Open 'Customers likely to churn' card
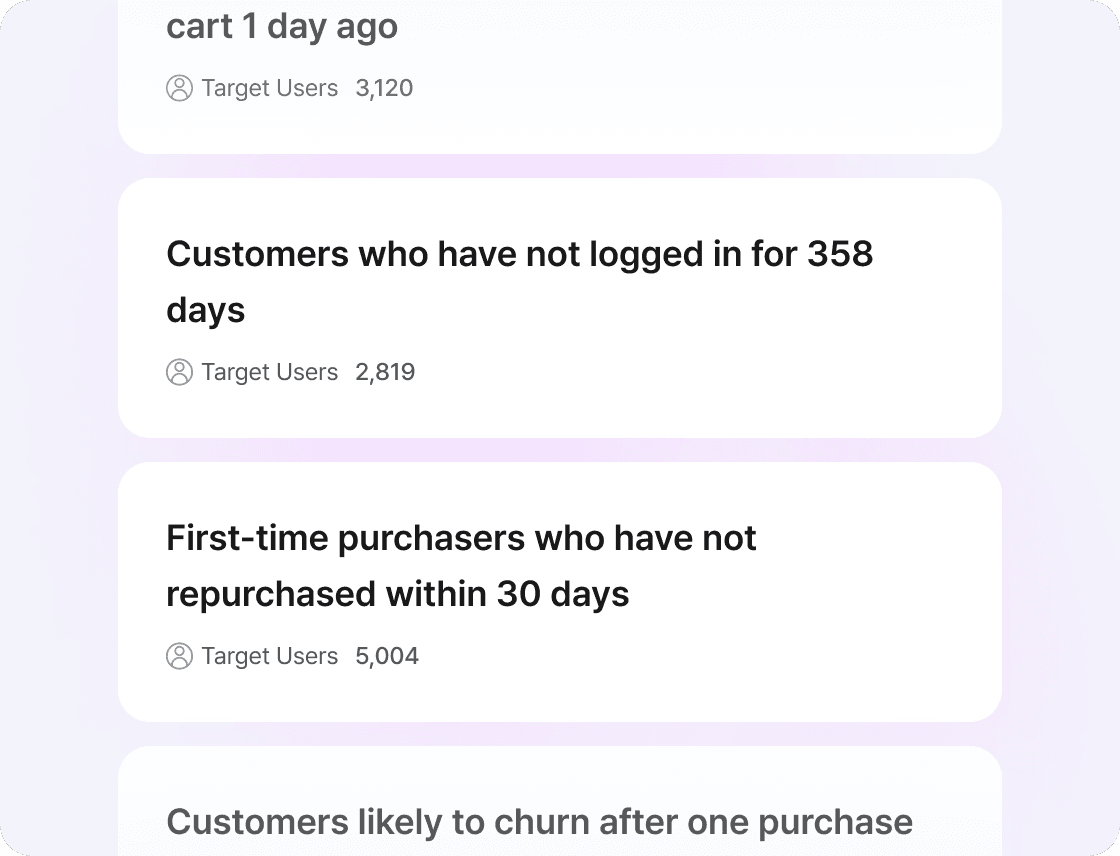Screen dimensions: 1120x856 tap(559, 801)
